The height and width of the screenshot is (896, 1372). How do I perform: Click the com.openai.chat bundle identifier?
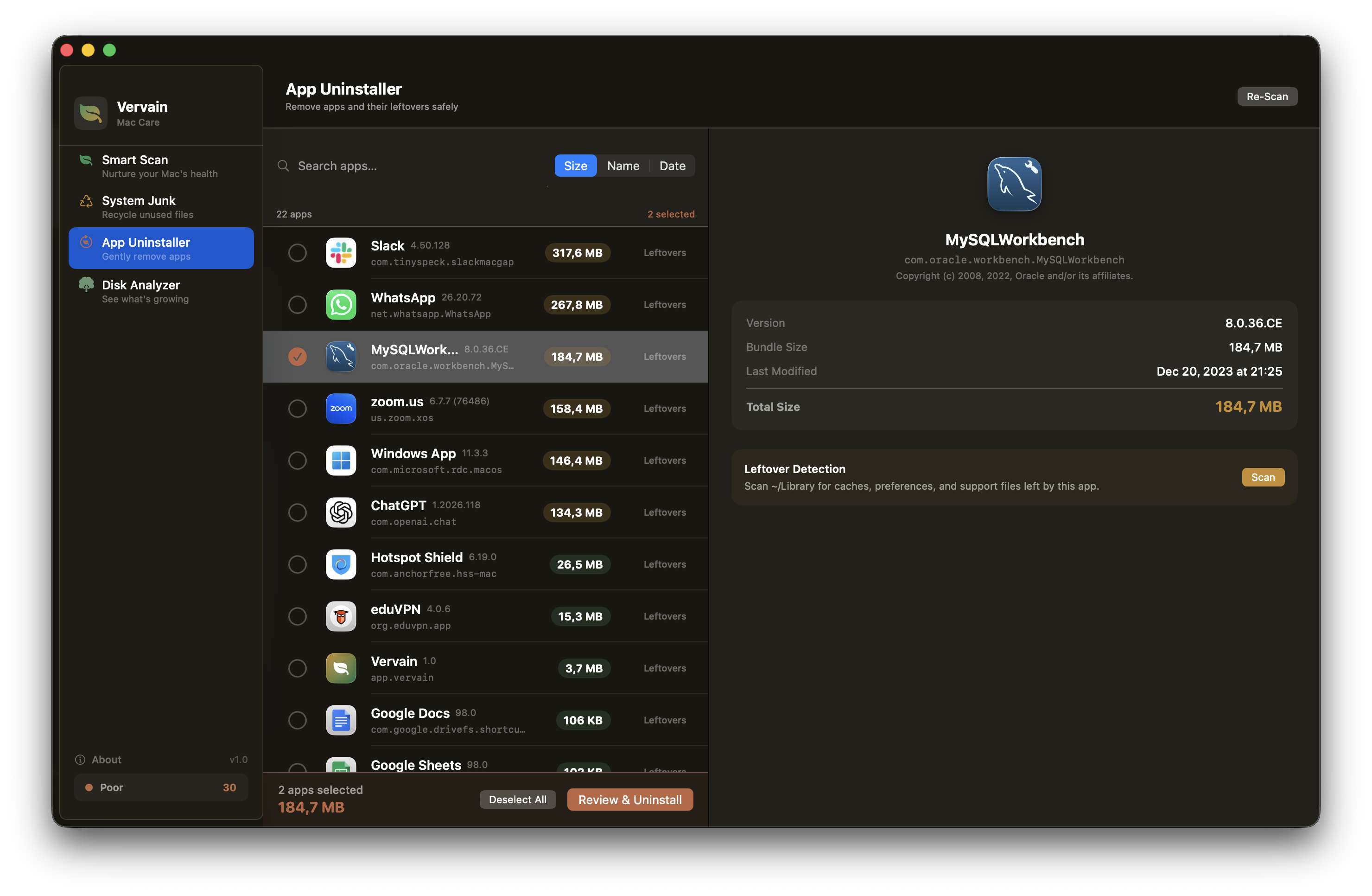[x=413, y=522]
